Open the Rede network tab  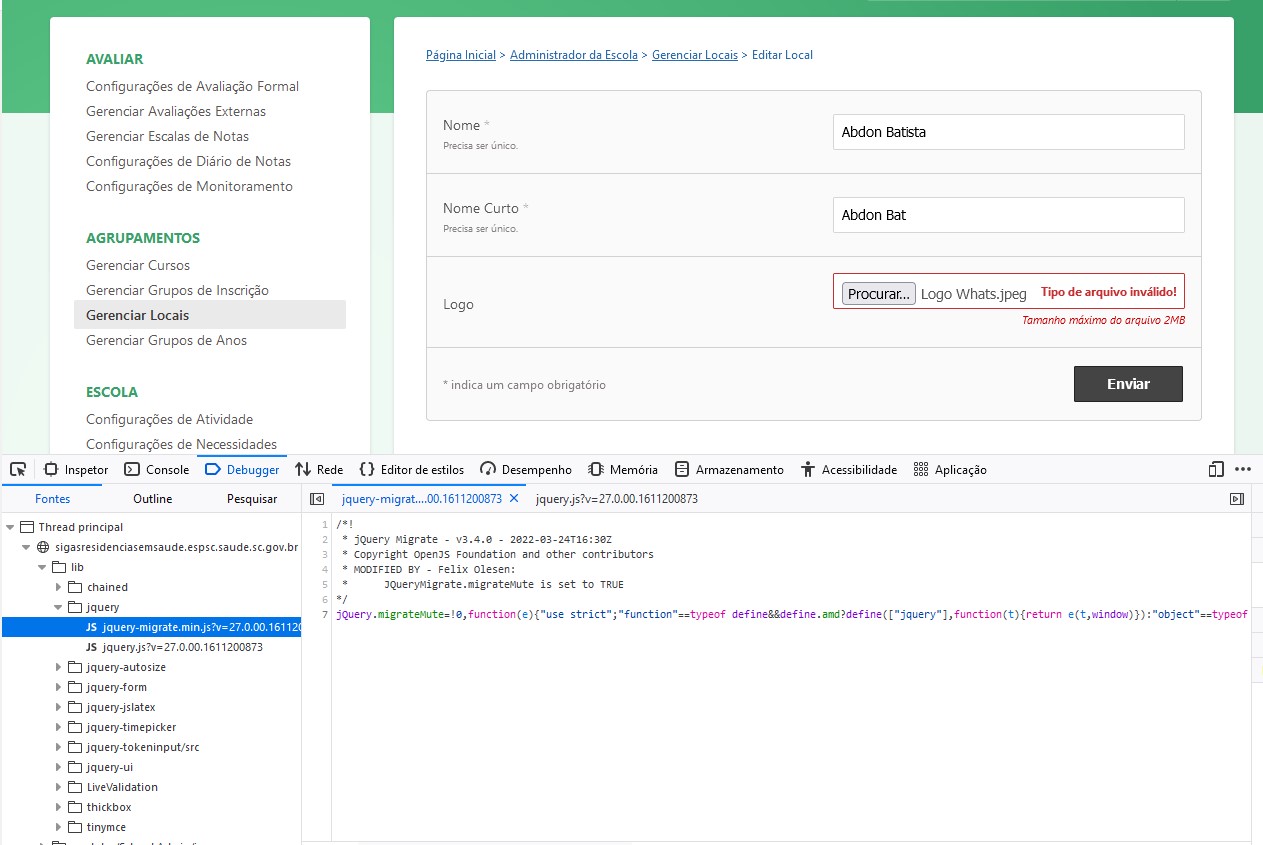click(319, 469)
